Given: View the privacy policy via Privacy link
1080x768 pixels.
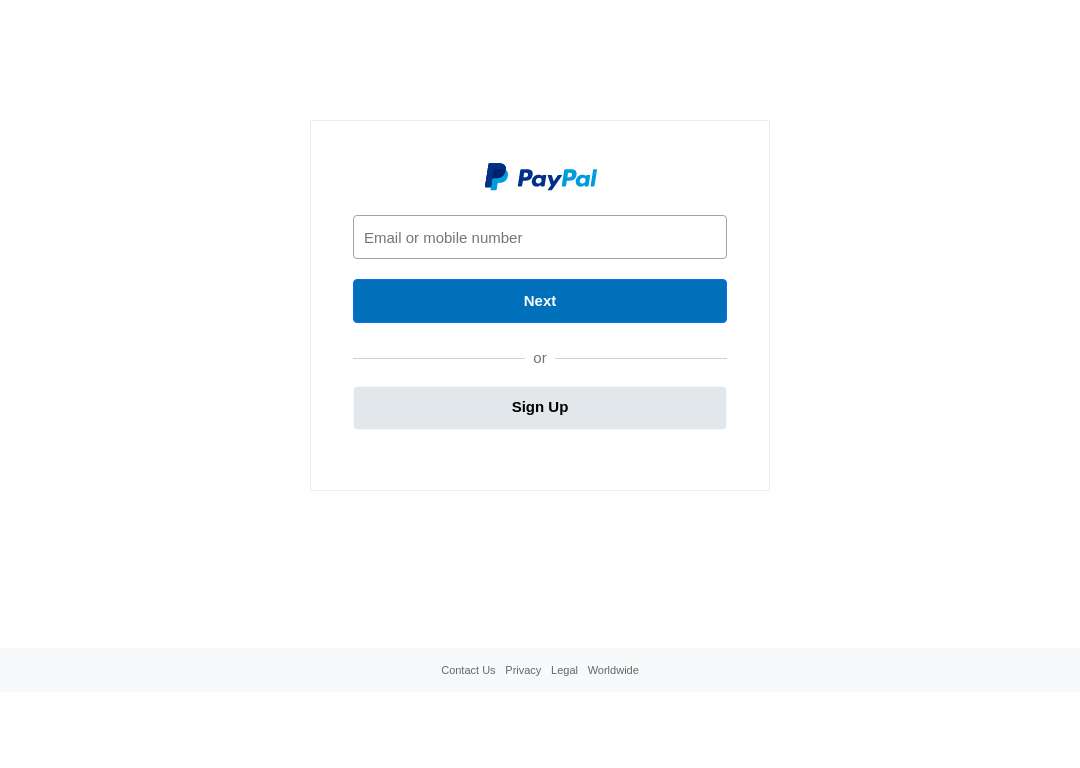Looking at the screenshot, I should (x=523, y=670).
